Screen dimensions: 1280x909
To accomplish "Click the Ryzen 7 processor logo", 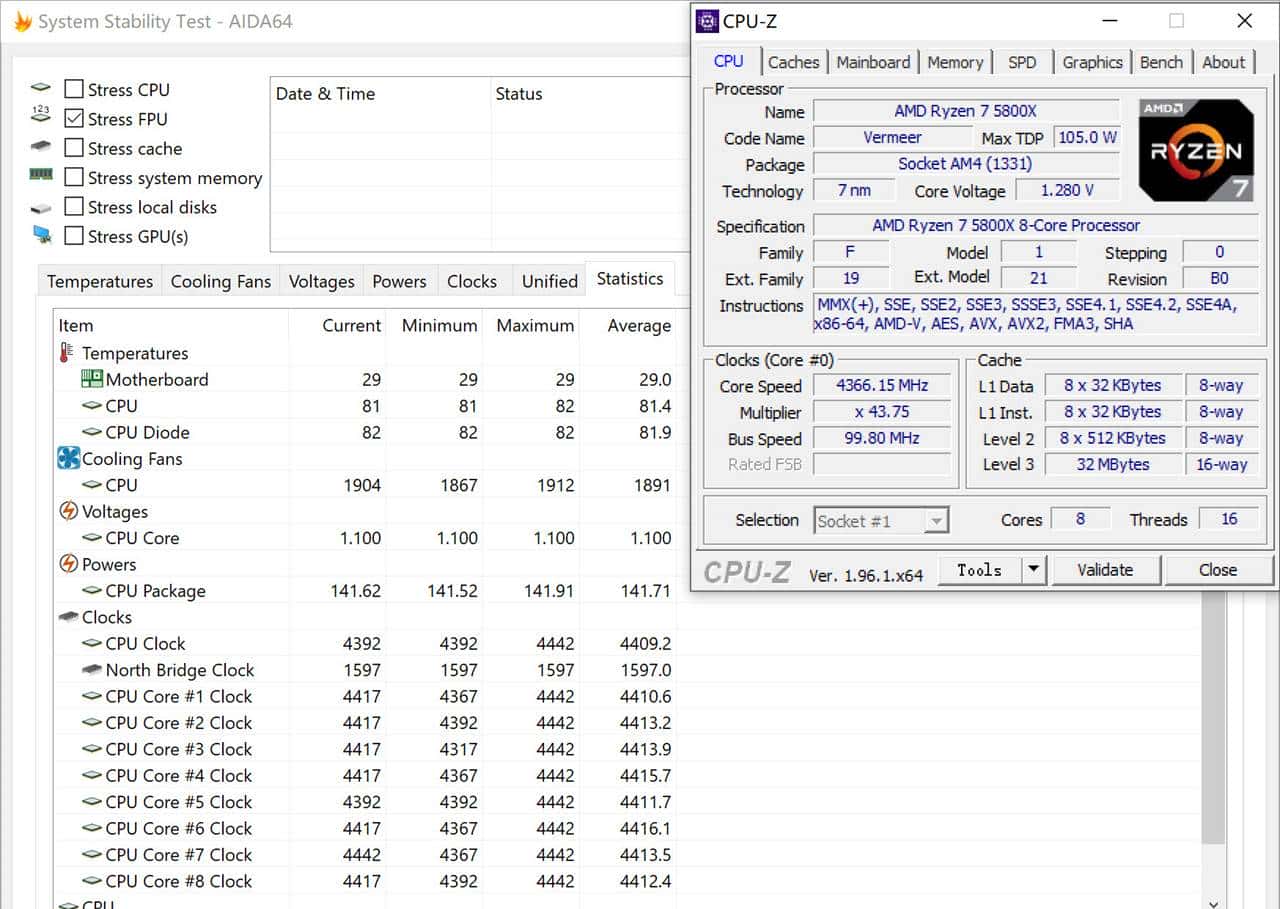I will [1195, 150].
